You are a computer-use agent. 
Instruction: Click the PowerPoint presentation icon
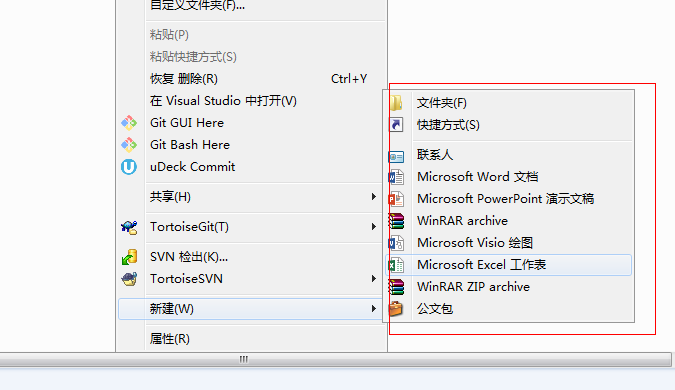coord(396,199)
